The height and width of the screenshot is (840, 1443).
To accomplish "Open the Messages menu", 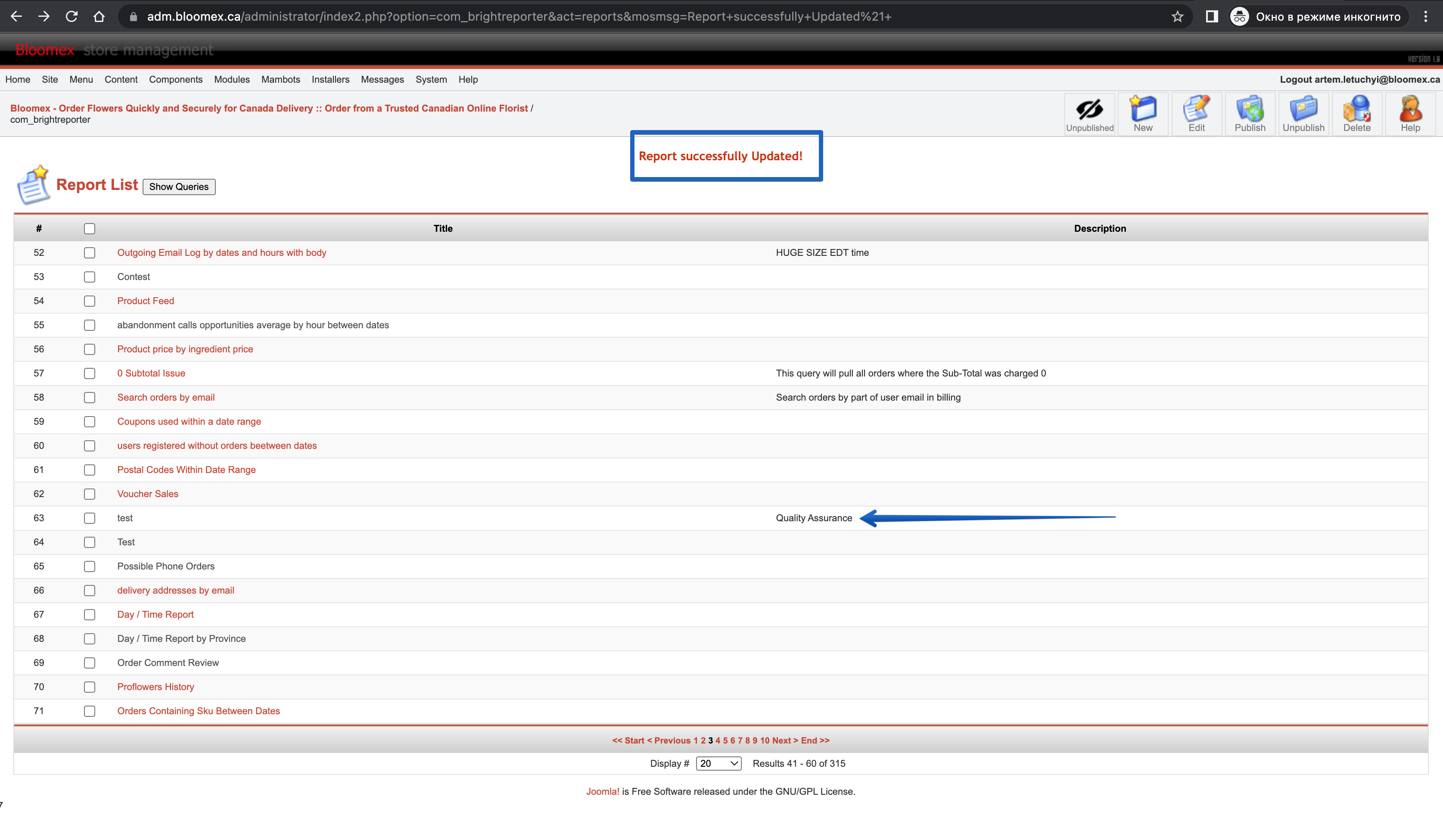I will tap(383, 80).
